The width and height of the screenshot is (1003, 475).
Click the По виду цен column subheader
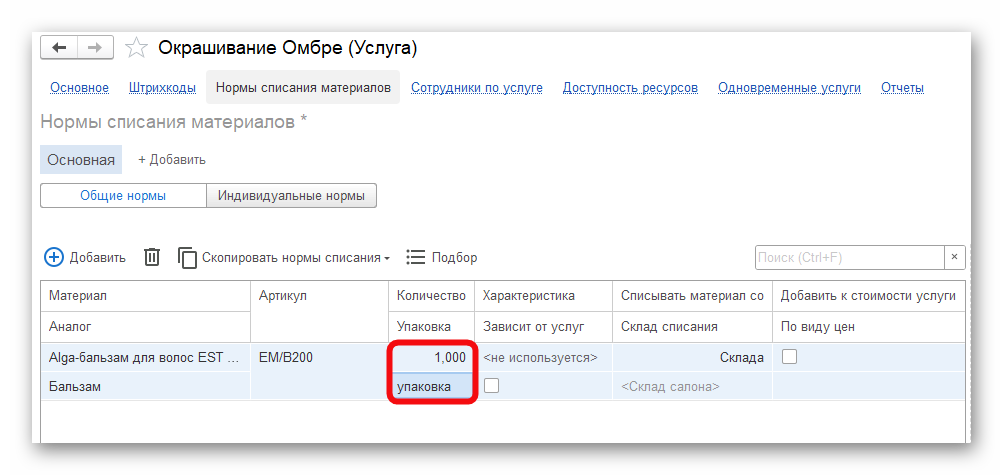(x=869, y=327)
